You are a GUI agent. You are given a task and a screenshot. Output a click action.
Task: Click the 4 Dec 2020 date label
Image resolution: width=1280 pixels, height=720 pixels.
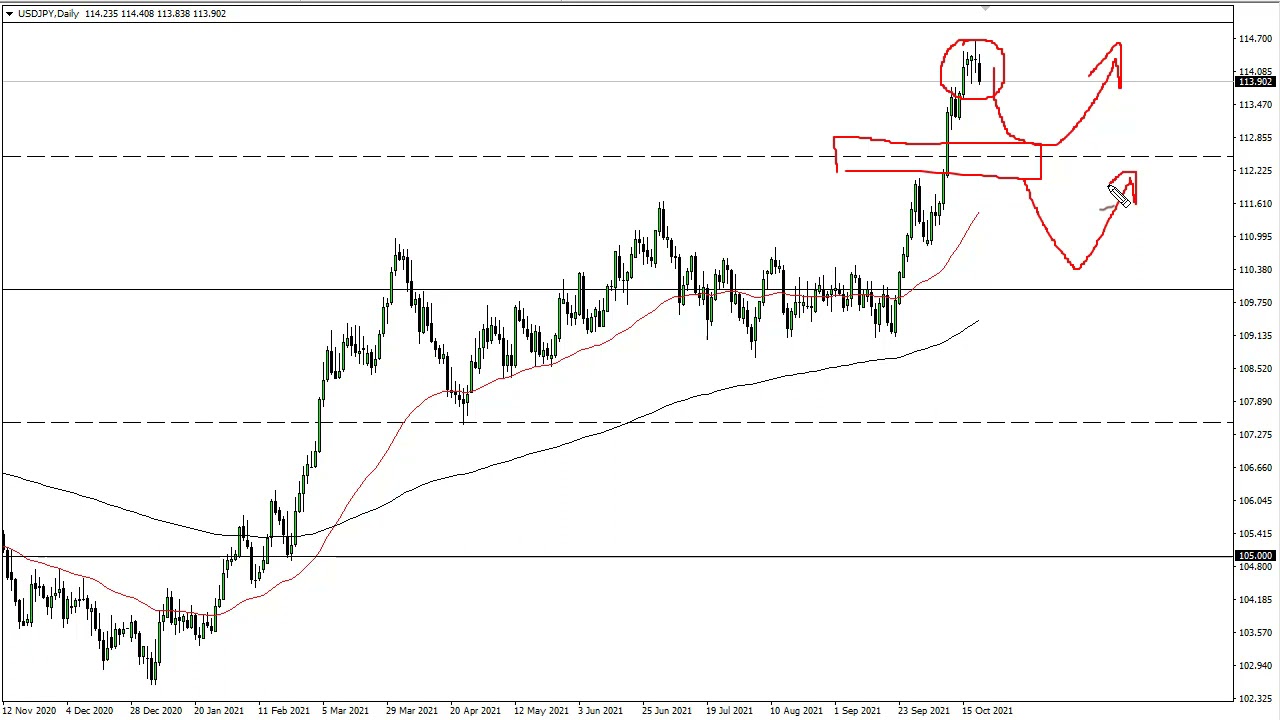(x=90, y=711)
